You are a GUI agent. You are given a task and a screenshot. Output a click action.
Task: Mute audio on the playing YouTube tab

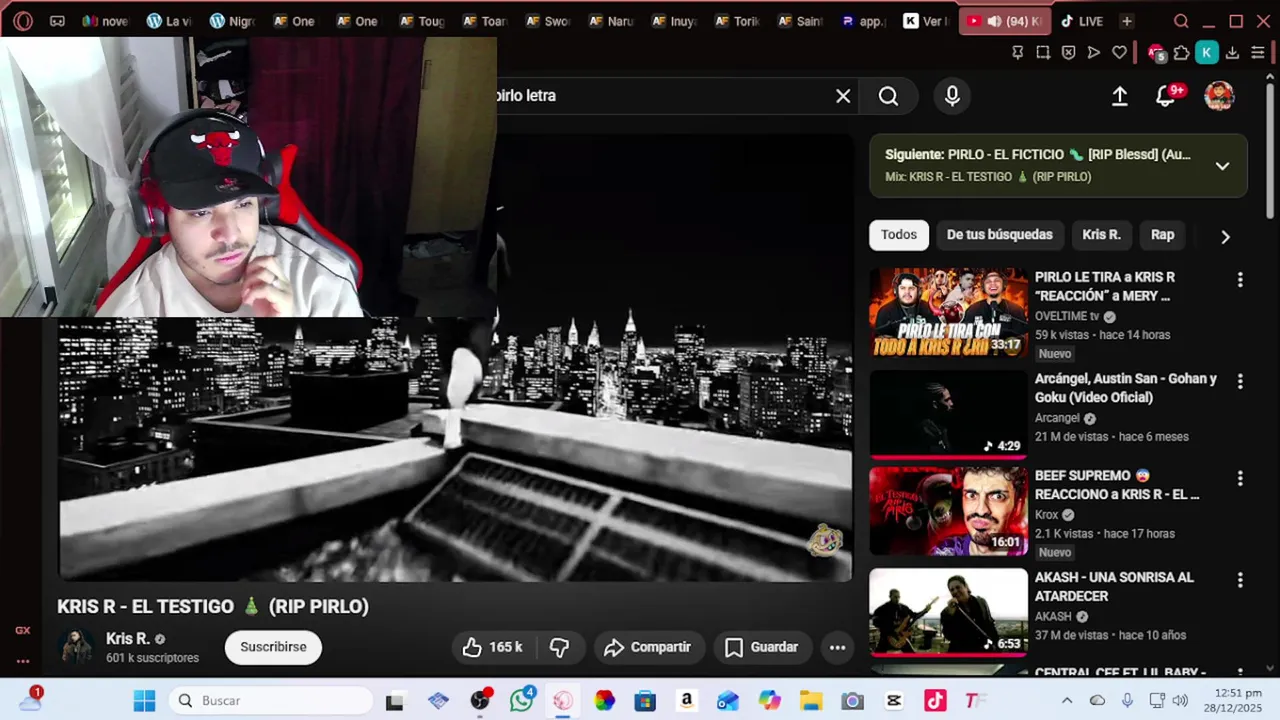tap(994, 21)
